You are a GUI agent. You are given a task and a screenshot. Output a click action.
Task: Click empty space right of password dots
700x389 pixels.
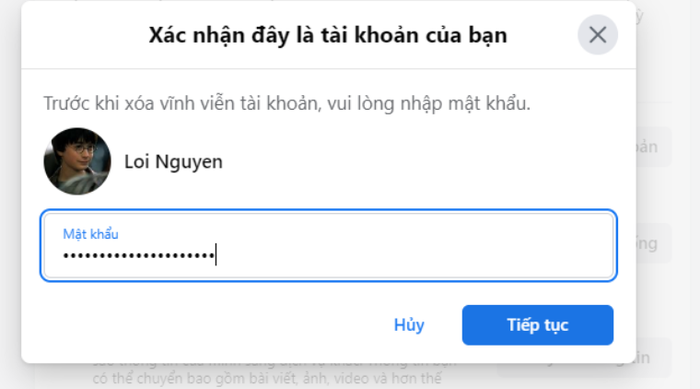point(415,255)
